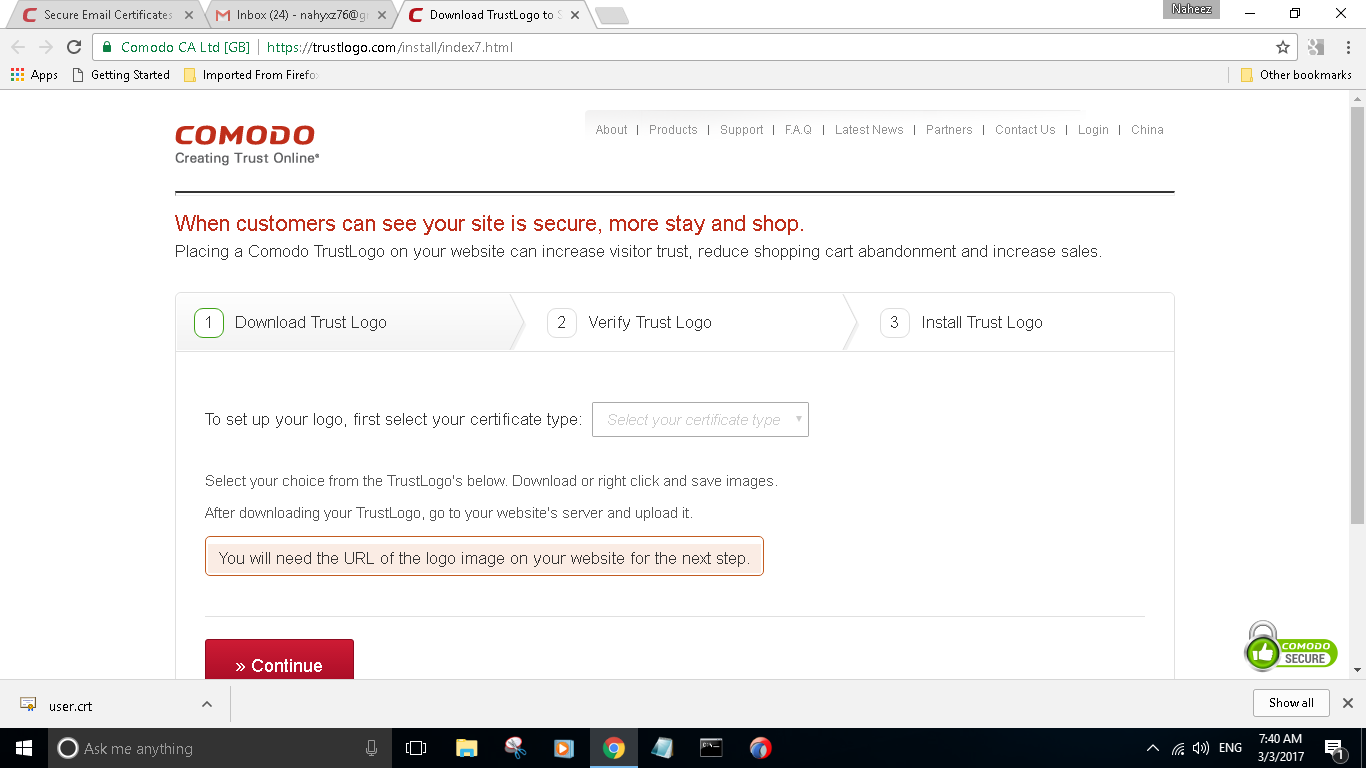Open Task View in the taskbar
Screen dimensions: 1366x768
click(x=416, y=748)
